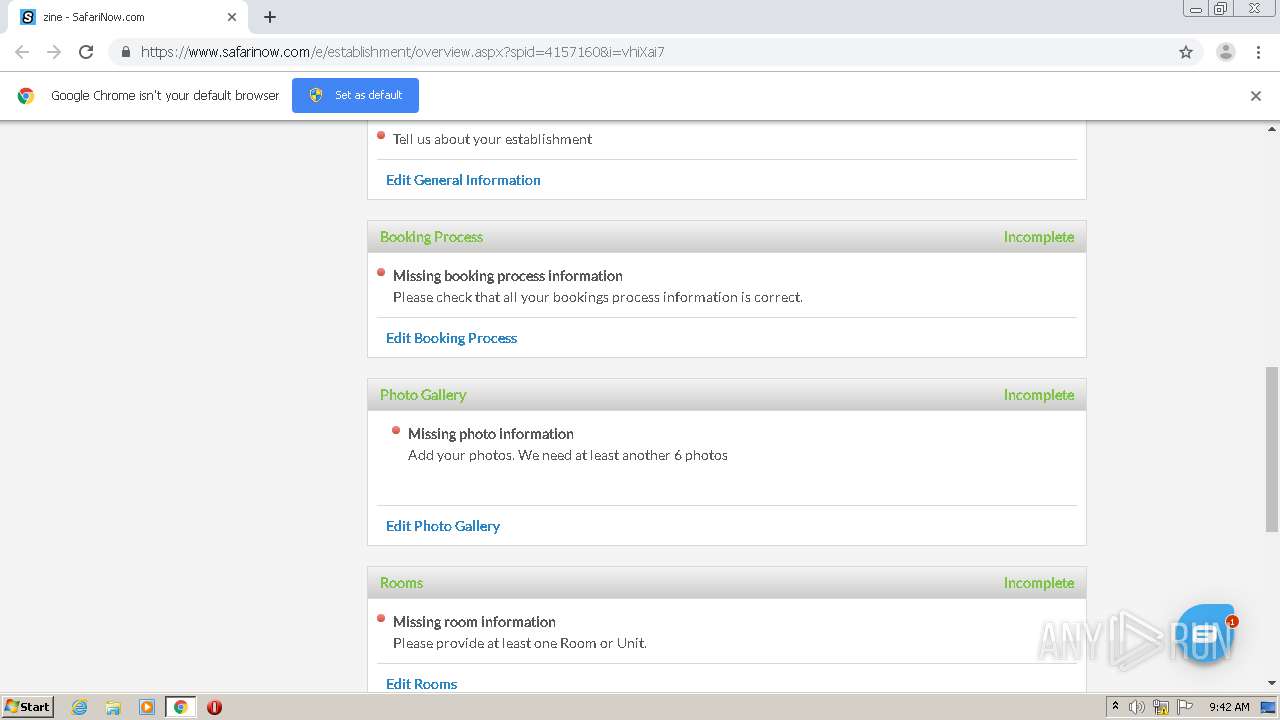Click the page vertical scrollbar thumb

point(1272,448)
